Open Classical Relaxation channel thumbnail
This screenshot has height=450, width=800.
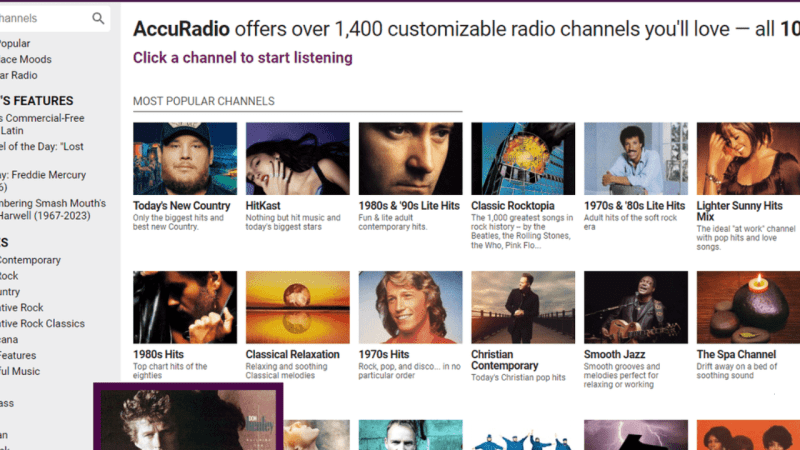coord(297,307)
